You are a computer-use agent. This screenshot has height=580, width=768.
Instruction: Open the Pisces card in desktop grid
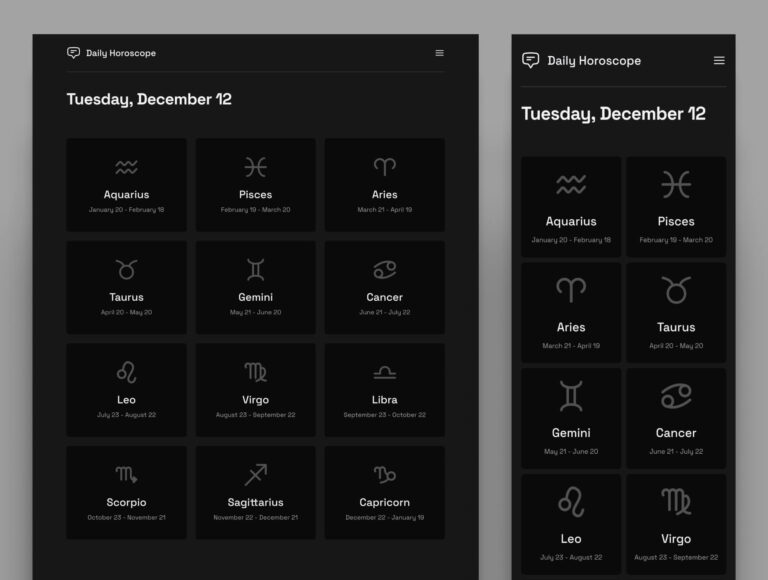256,185
